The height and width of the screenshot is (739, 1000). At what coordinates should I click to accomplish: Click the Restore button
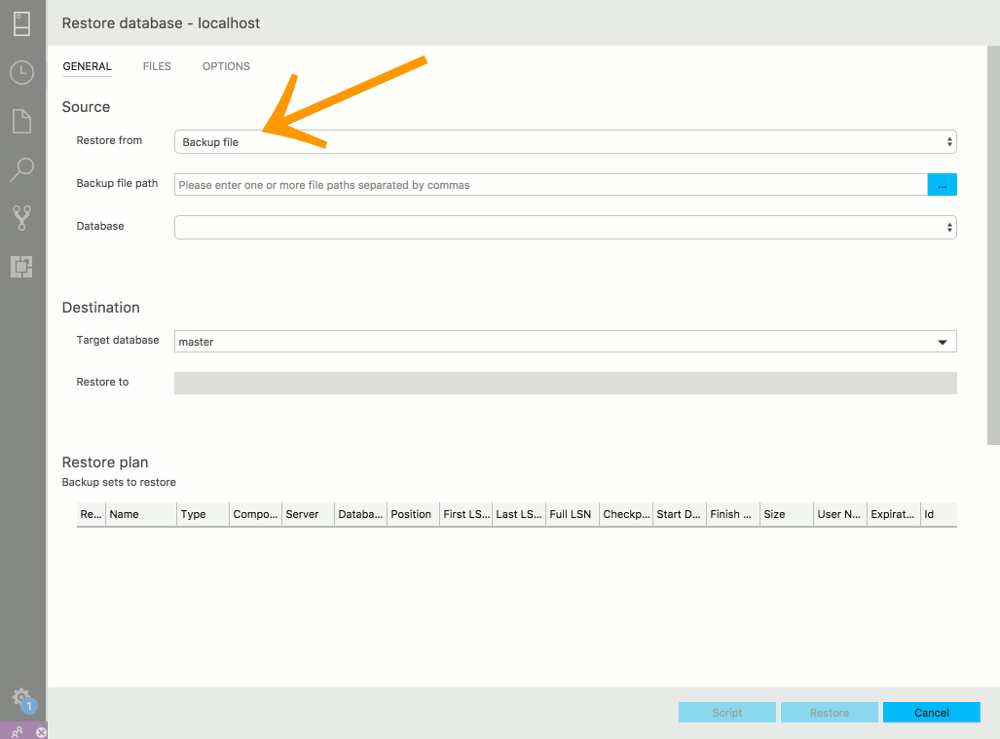coord(829,712)
